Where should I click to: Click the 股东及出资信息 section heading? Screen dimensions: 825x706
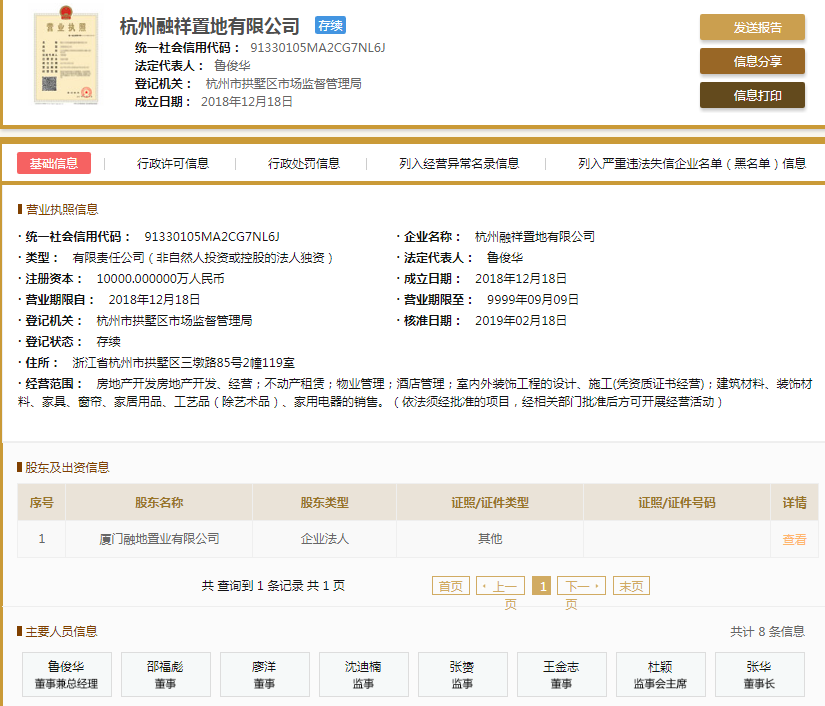[67, 467]
